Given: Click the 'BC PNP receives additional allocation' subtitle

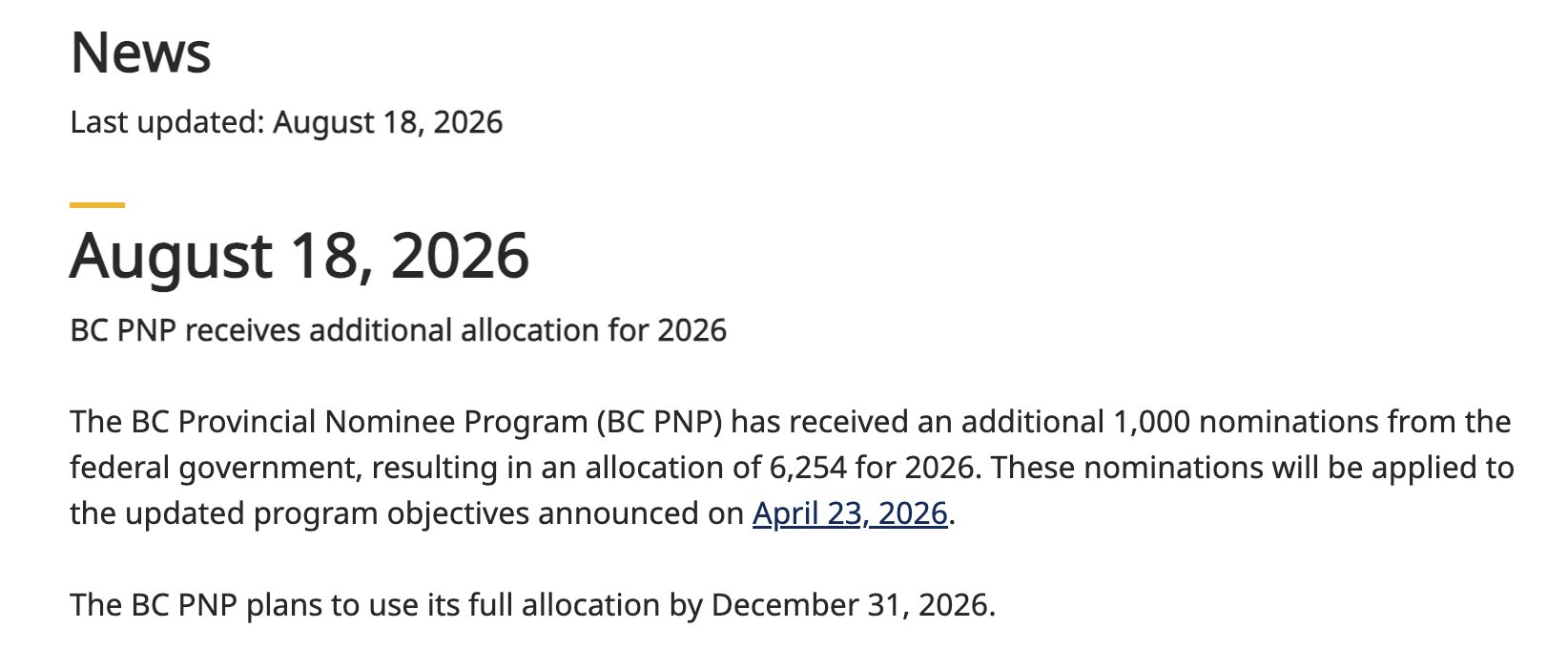Looking at the screenshot, I should [398, 330].
